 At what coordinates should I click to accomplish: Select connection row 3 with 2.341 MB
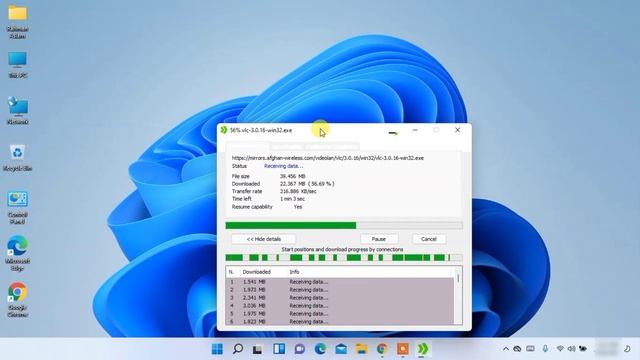click(340, 298)
